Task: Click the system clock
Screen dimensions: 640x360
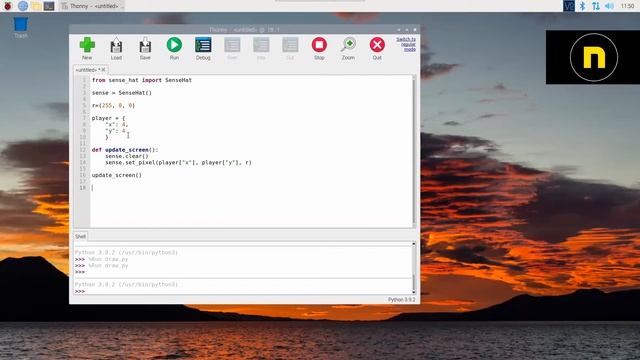Action: [x=627, y=6]
